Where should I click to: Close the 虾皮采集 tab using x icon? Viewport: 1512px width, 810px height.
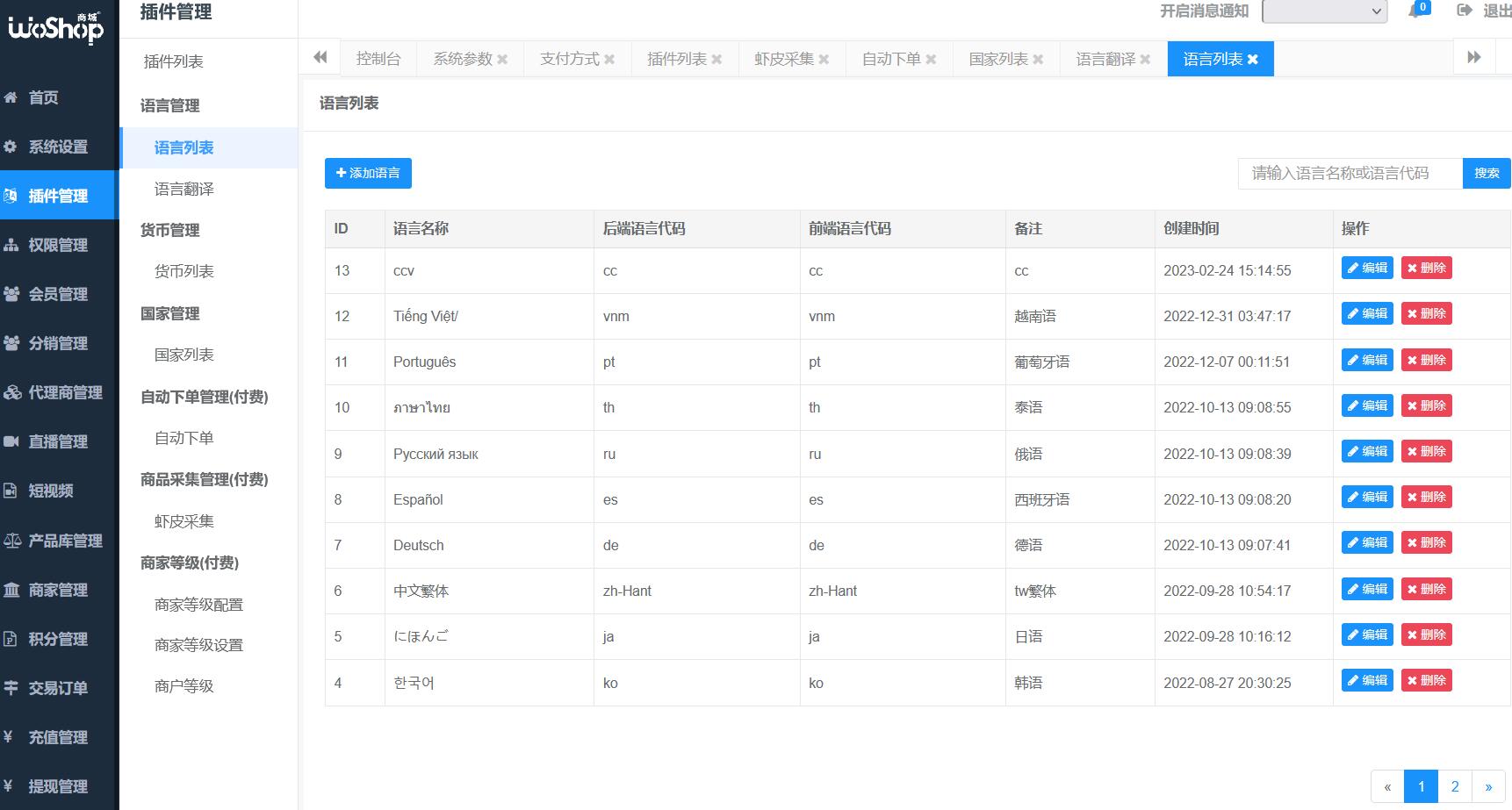coord(824,60)
